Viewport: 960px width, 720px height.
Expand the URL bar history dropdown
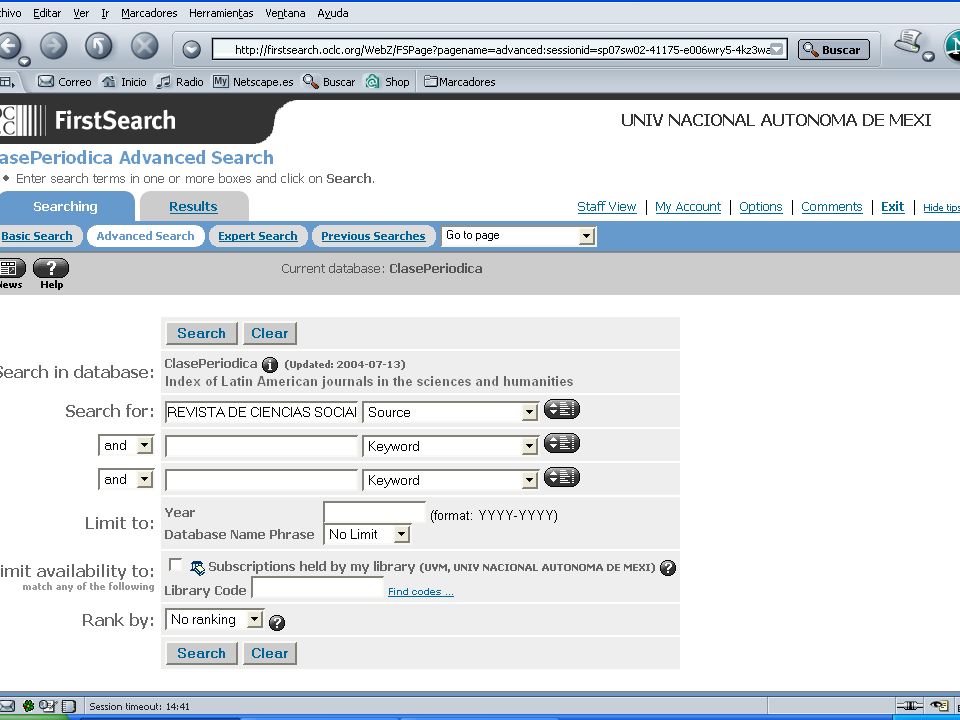click(776, 50)
